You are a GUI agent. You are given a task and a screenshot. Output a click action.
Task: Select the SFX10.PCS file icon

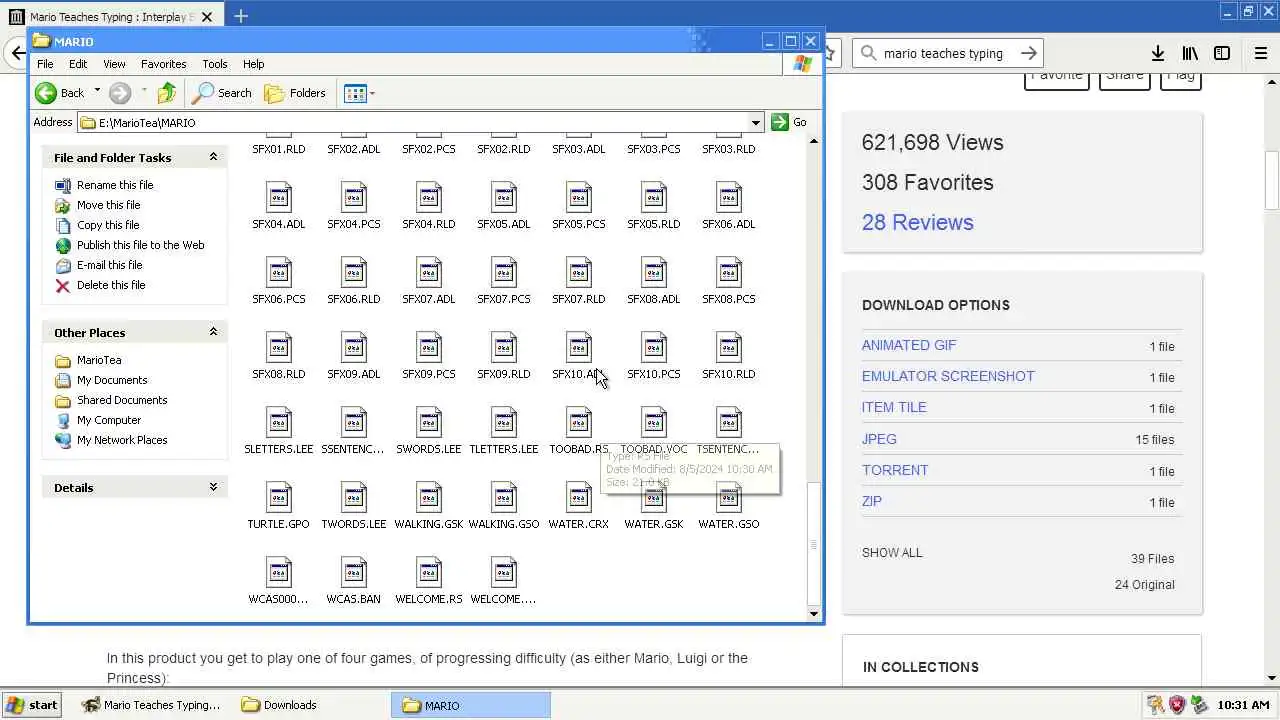point(654,348)
